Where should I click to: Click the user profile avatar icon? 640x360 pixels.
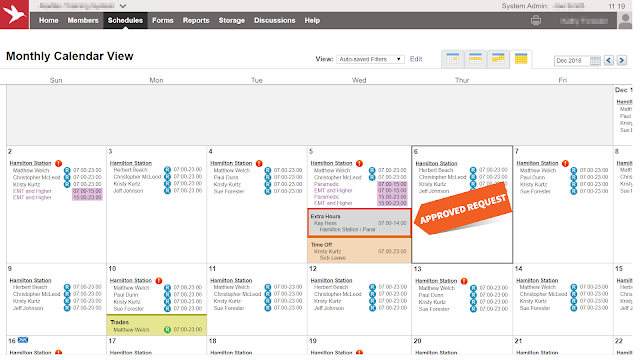625,21
